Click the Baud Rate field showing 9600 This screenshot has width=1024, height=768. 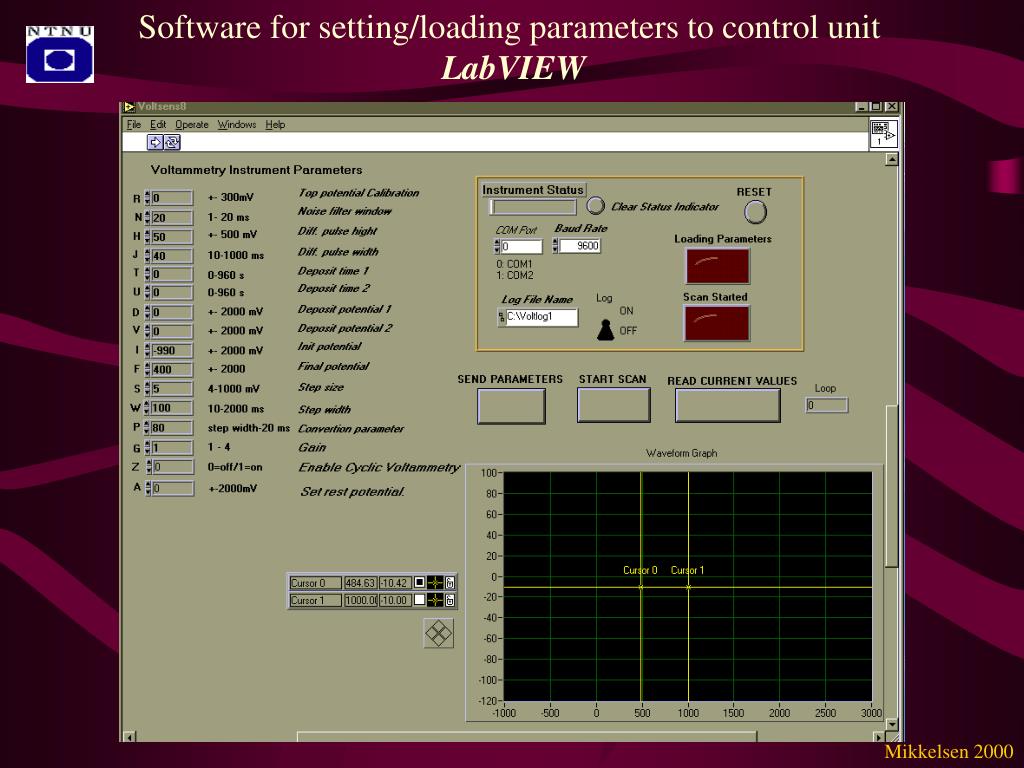click(x=580, y=246)
